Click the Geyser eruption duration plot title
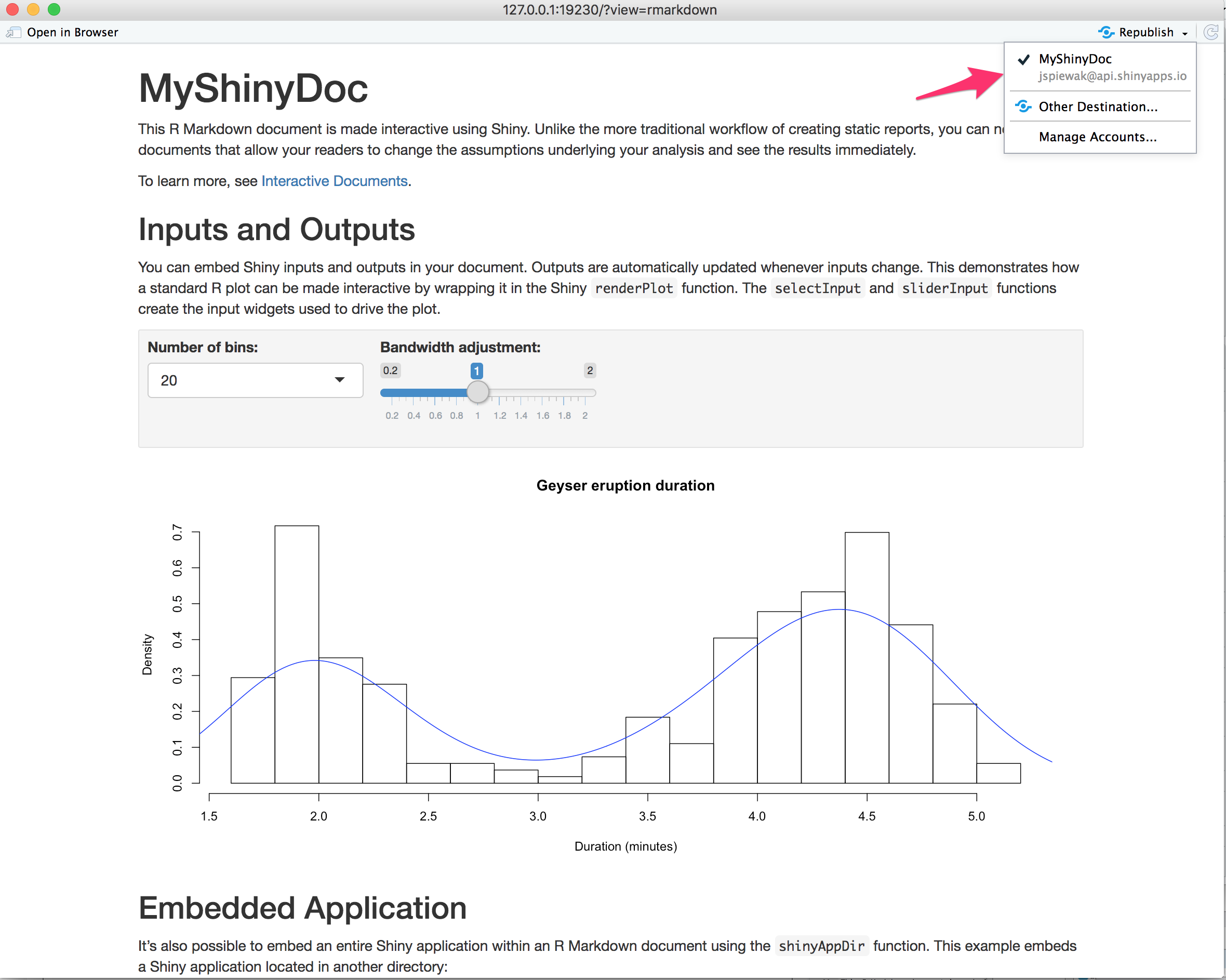The height and width of the screenshot is (980, 1226). pyautogui.click(x=625, y=485)
